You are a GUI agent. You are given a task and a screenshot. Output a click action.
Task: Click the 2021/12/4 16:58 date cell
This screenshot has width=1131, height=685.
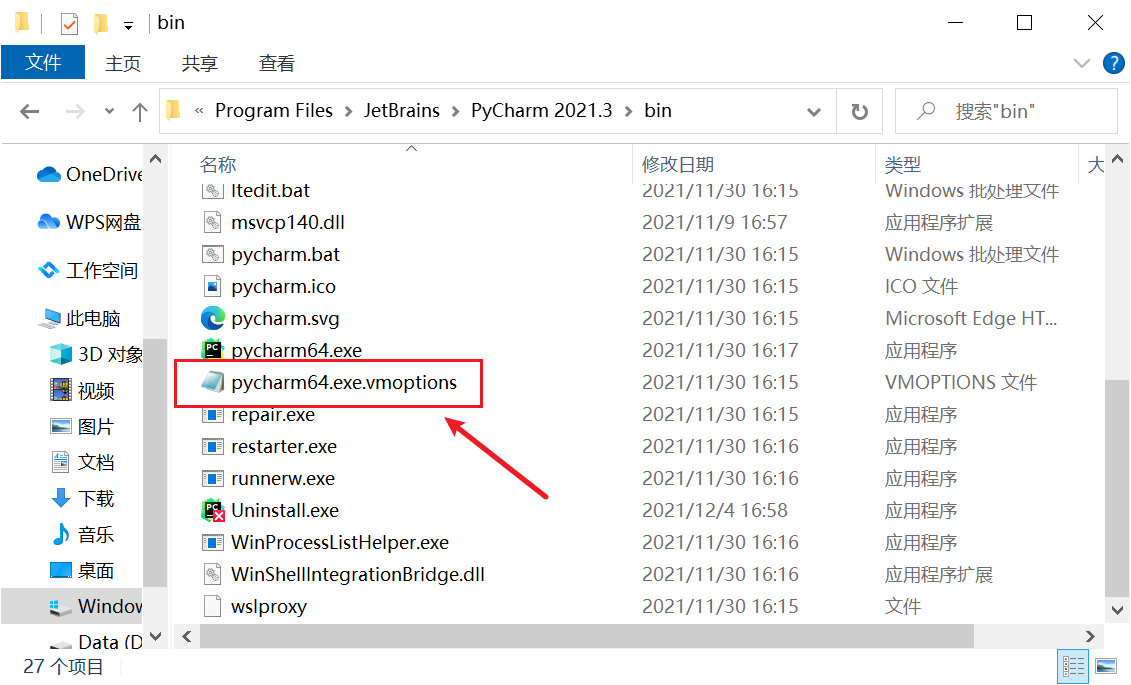click(x=715, y=511)
